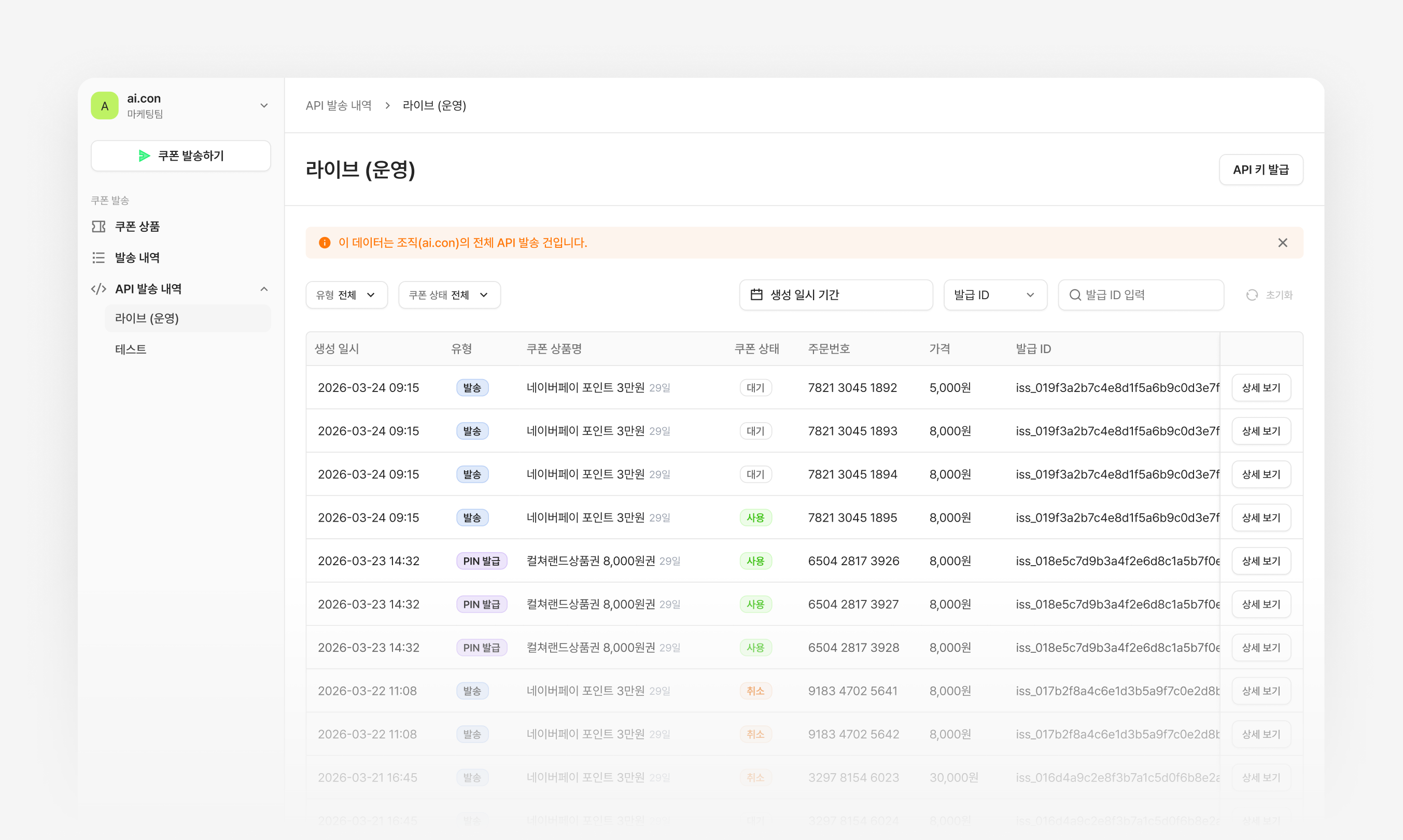Click 네이버페이 포인트 3만원 for order 7821 3045 1892
Viewport: 1403px width, 840px height.
pos(586,388)
